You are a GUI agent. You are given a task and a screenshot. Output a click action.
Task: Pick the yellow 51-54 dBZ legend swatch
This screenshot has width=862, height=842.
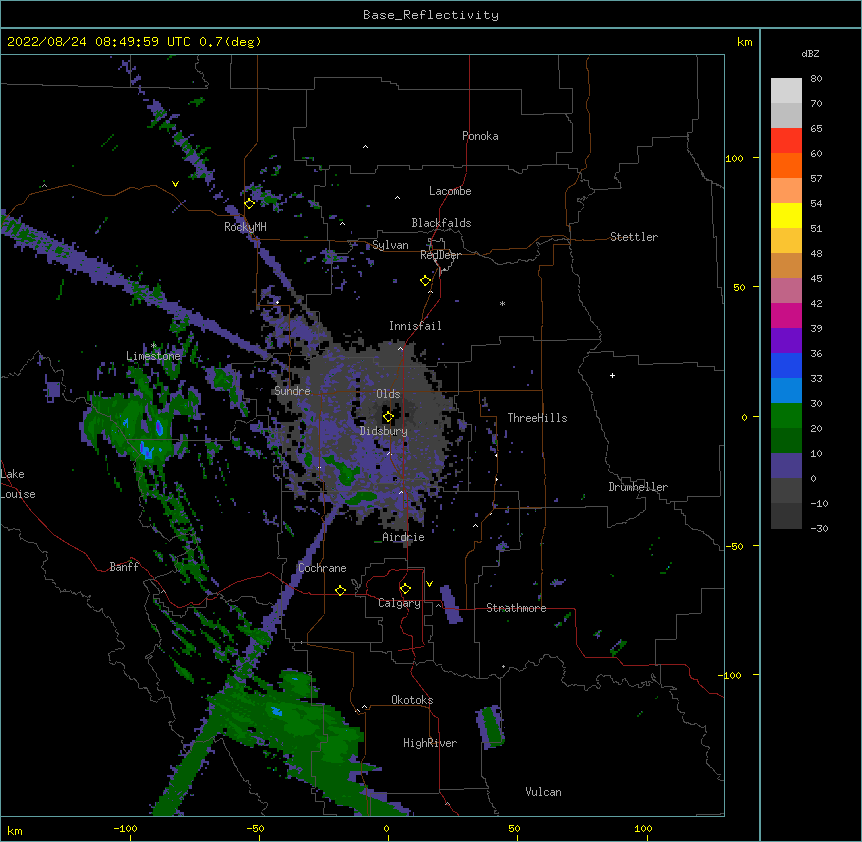[786, 216]
